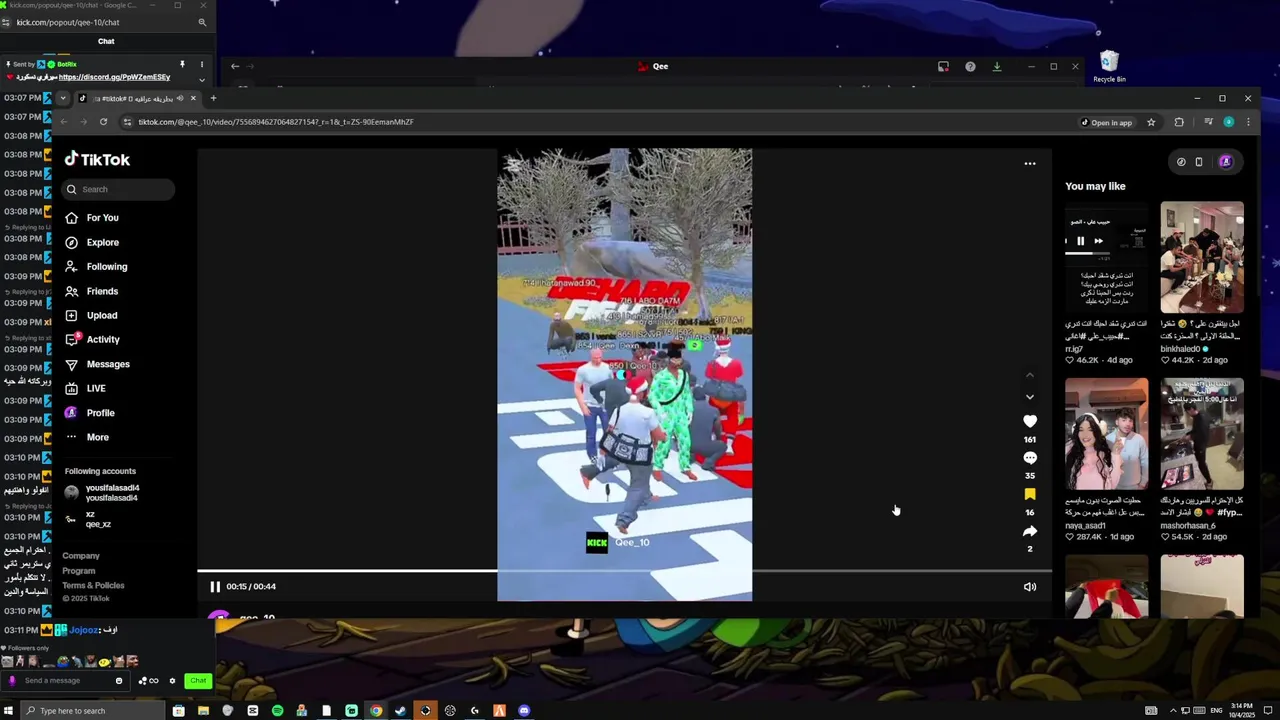Viewport: 1280px width, 720px height.
Task: Share the video using the arrow icon
Action: 1030,531
